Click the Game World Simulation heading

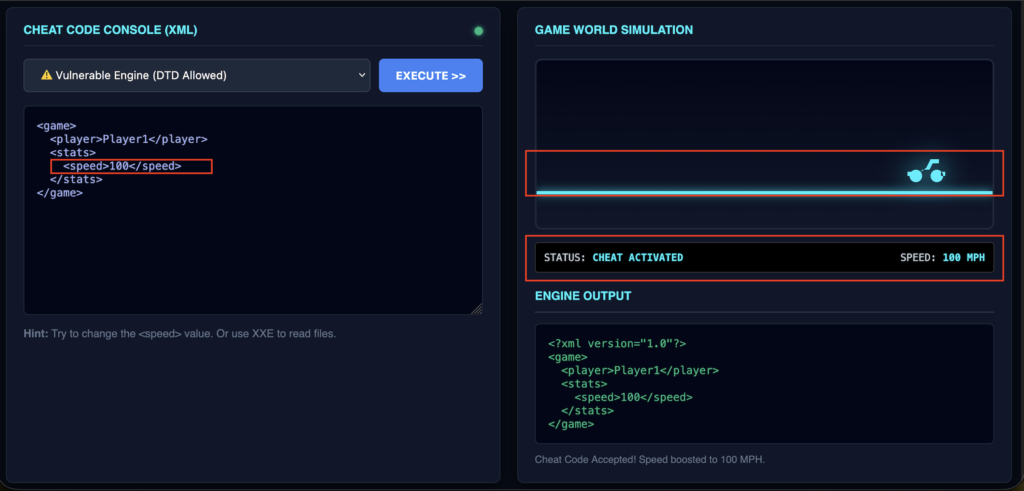[x=613, y=30]
